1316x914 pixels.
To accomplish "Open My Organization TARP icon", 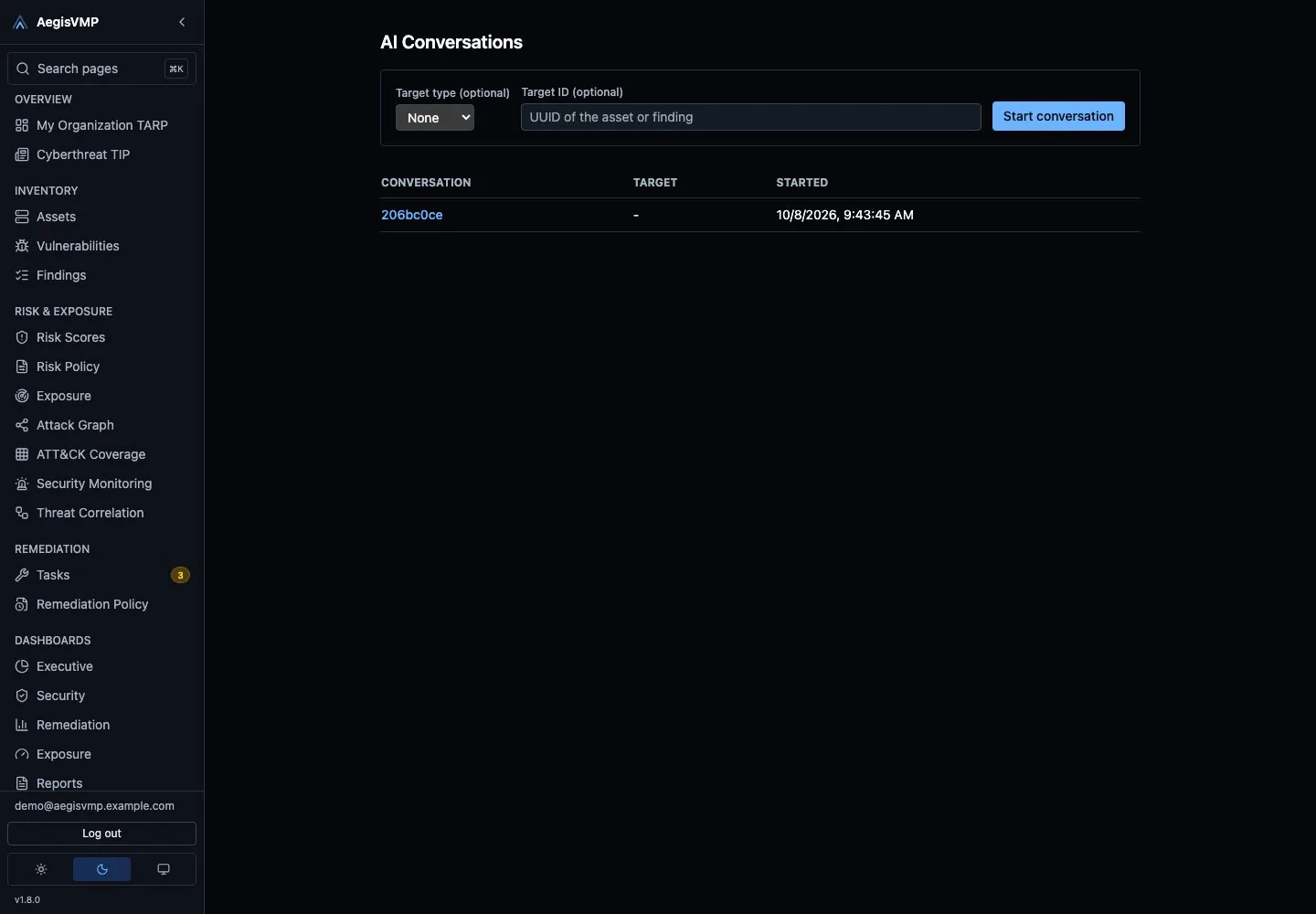I will [x=22, y=125].
